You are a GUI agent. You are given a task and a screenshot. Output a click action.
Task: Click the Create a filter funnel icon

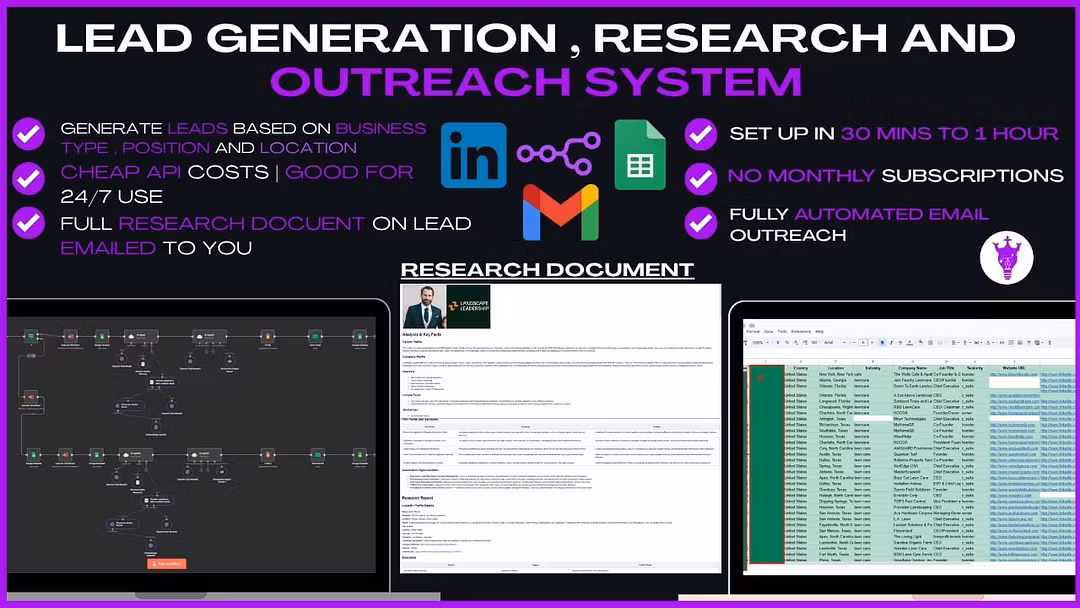[x=1029, y=343]
